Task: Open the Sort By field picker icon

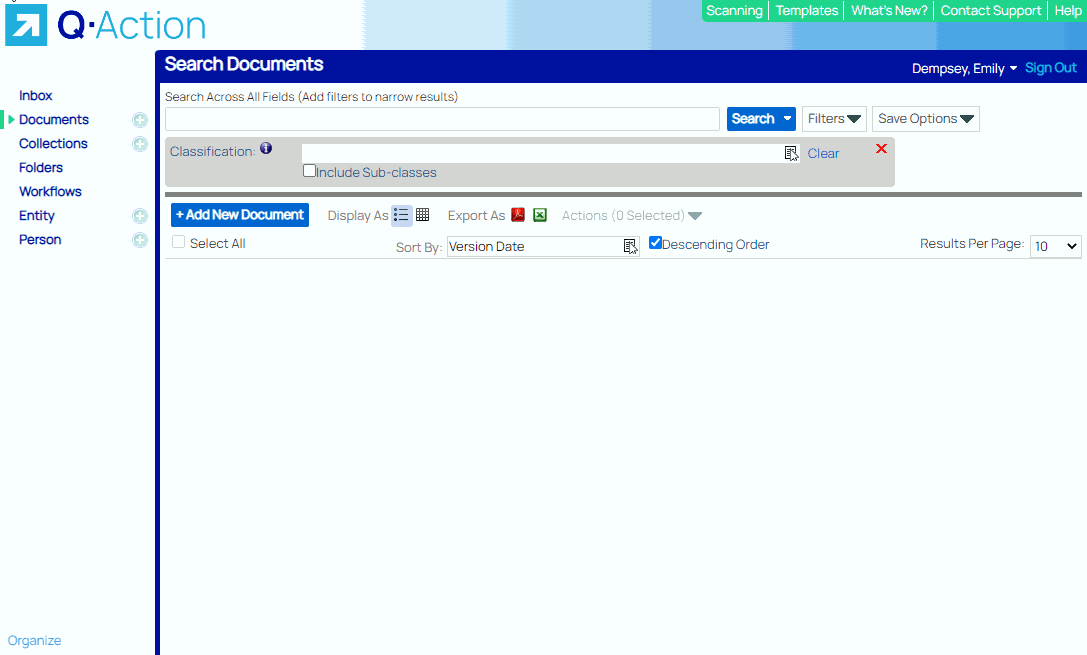Action: 630,246
